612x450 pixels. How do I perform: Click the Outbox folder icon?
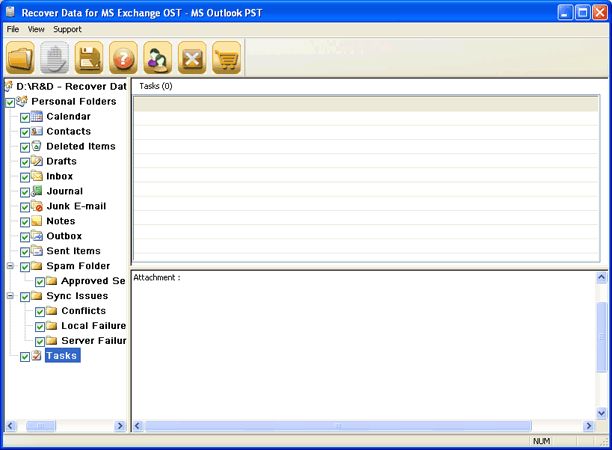[x=37, y=236]
